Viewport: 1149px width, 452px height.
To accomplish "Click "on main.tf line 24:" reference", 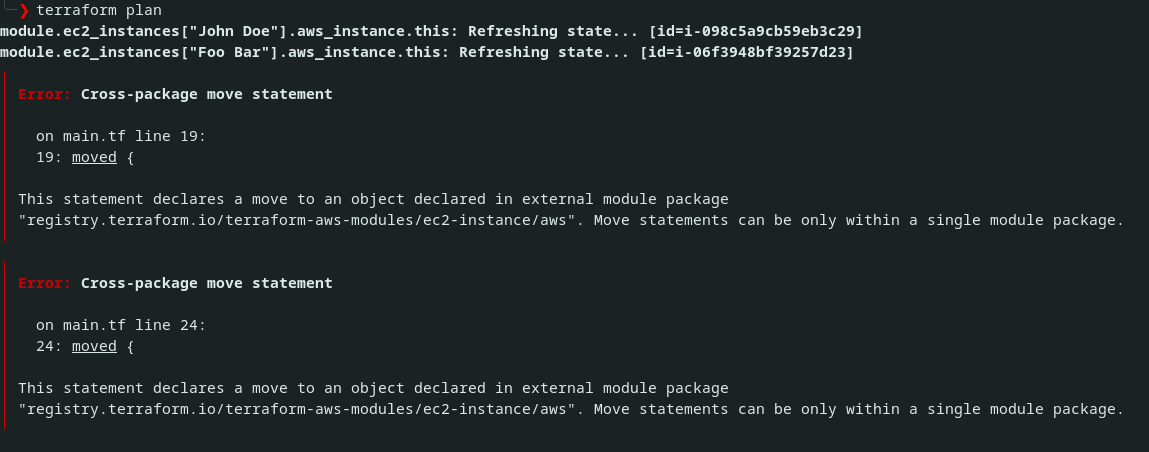I will (x=121, y=325).
